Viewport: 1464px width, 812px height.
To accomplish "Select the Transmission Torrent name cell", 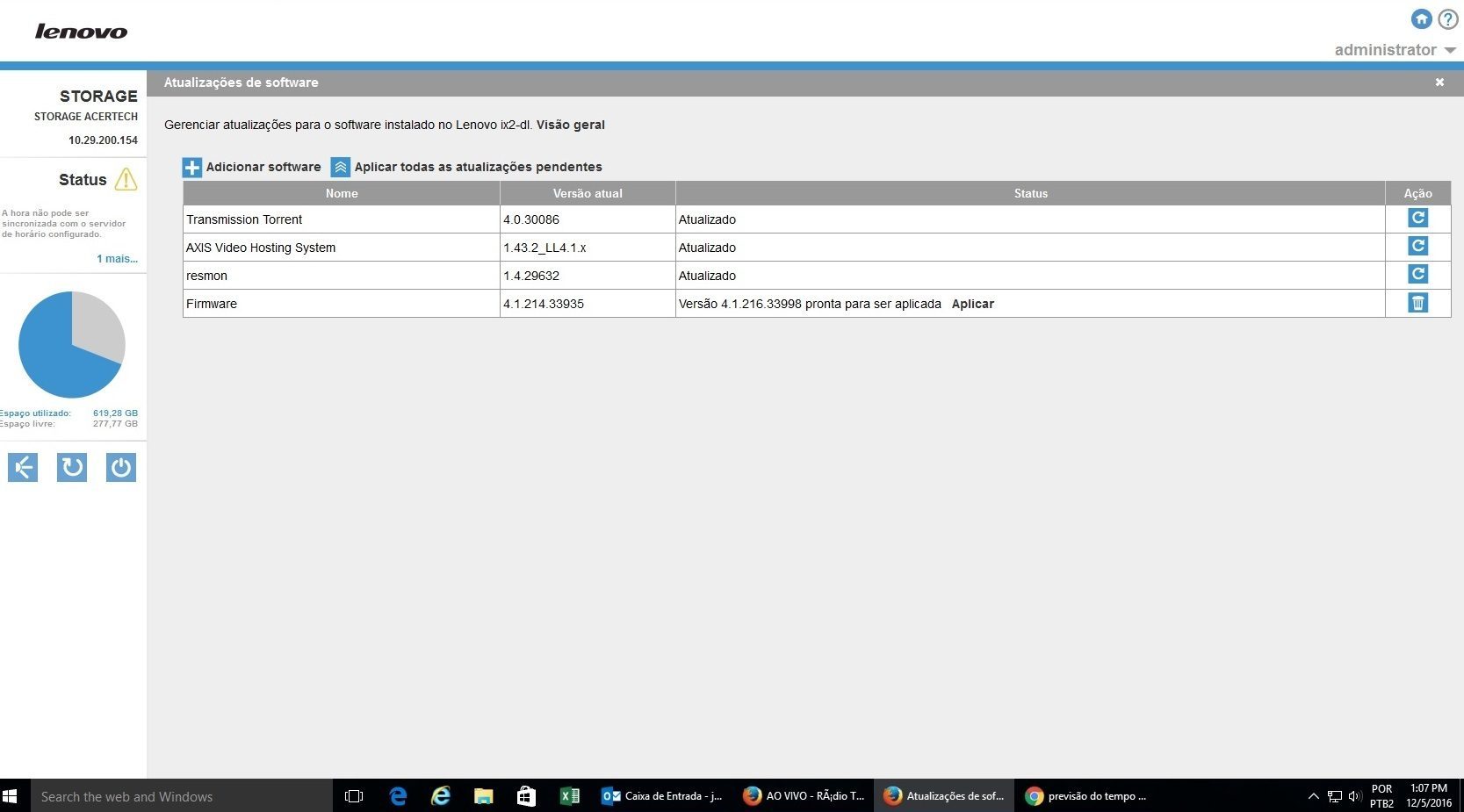I will pyautogui.click(x=342, y=219).
